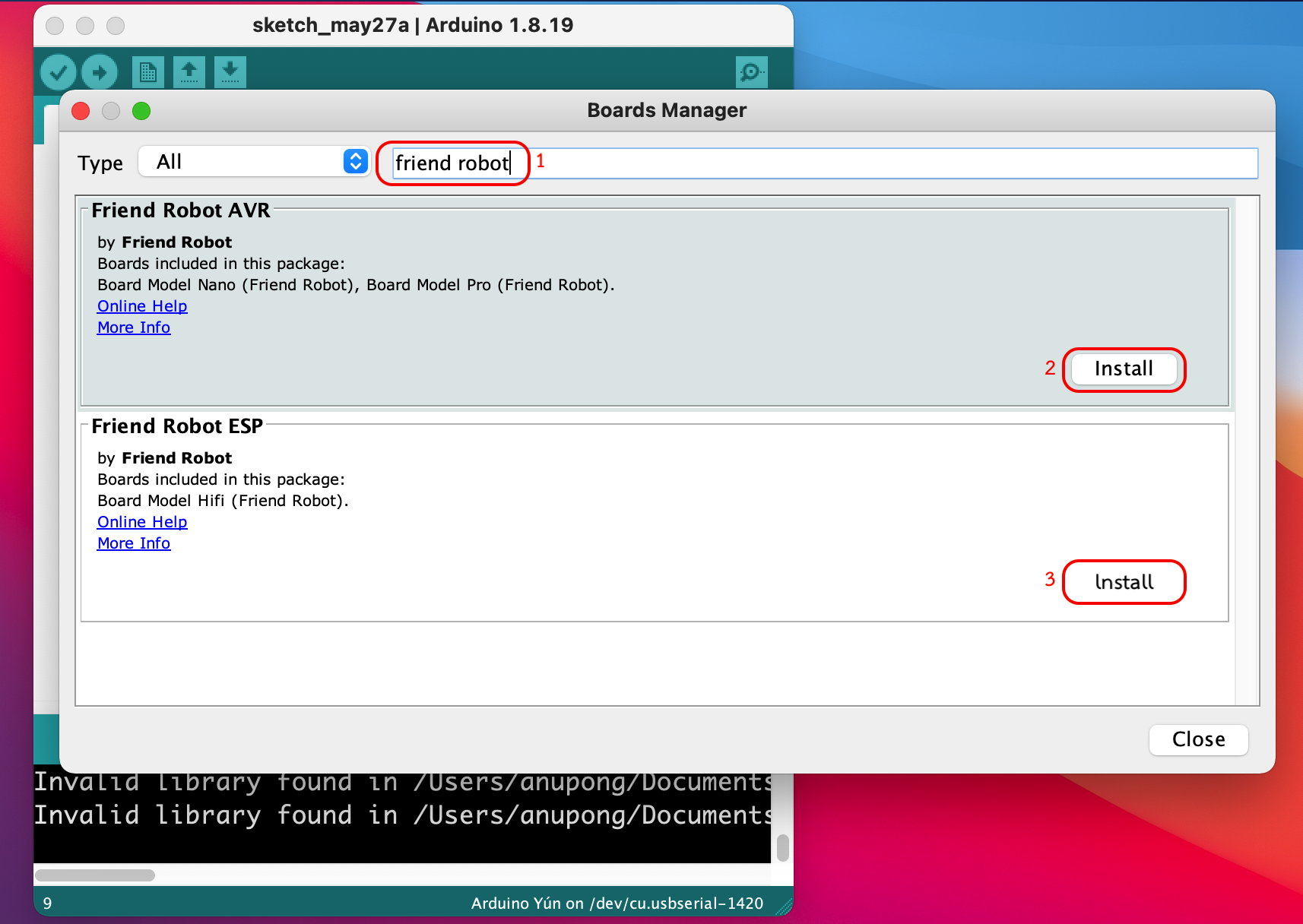Open More Info link for Friend Robot ESP
This screenshot has height=924, width=1303.
(x=134, y=543)
